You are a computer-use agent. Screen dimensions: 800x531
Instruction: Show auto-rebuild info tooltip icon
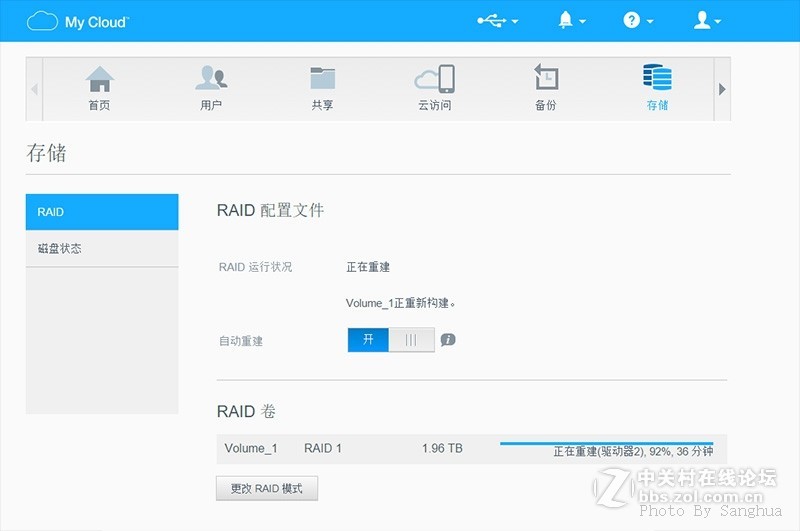448,340
